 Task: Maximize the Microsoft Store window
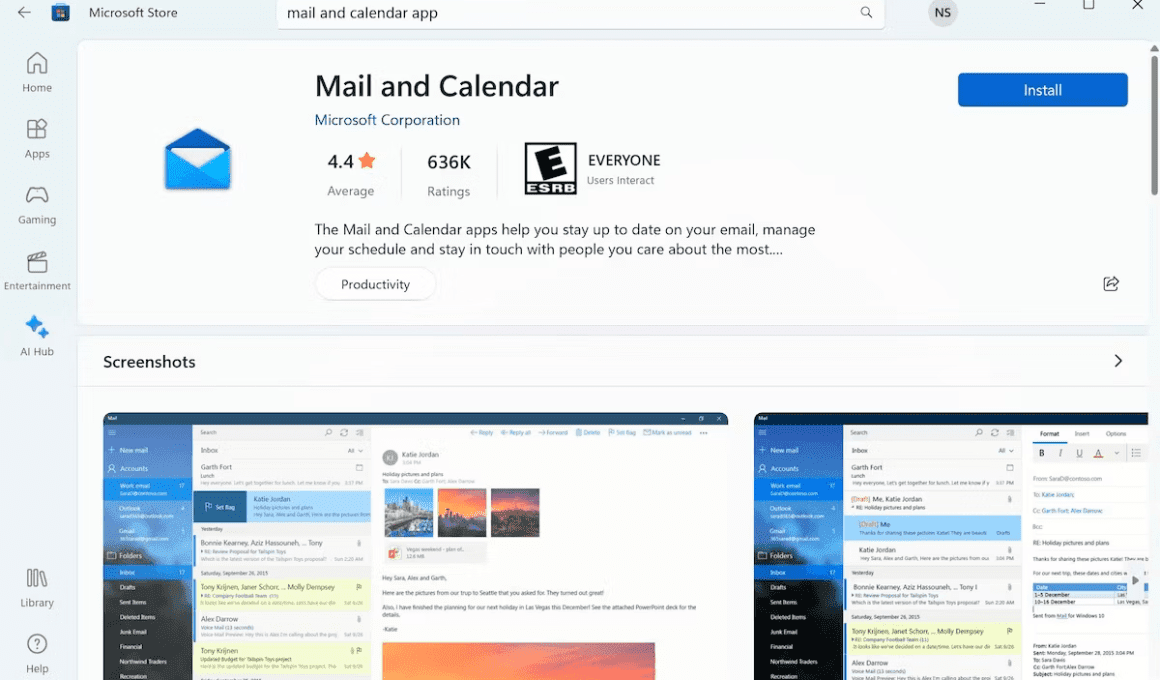[x=1088, y=6]
